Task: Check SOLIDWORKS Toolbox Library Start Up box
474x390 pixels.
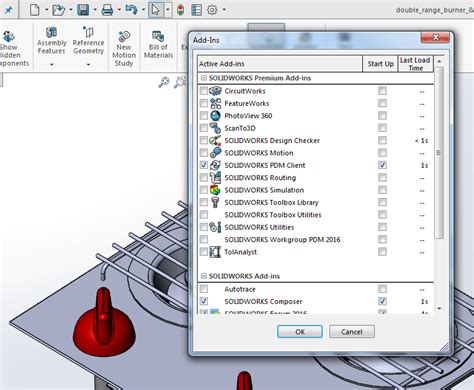Action: point(382,202)
